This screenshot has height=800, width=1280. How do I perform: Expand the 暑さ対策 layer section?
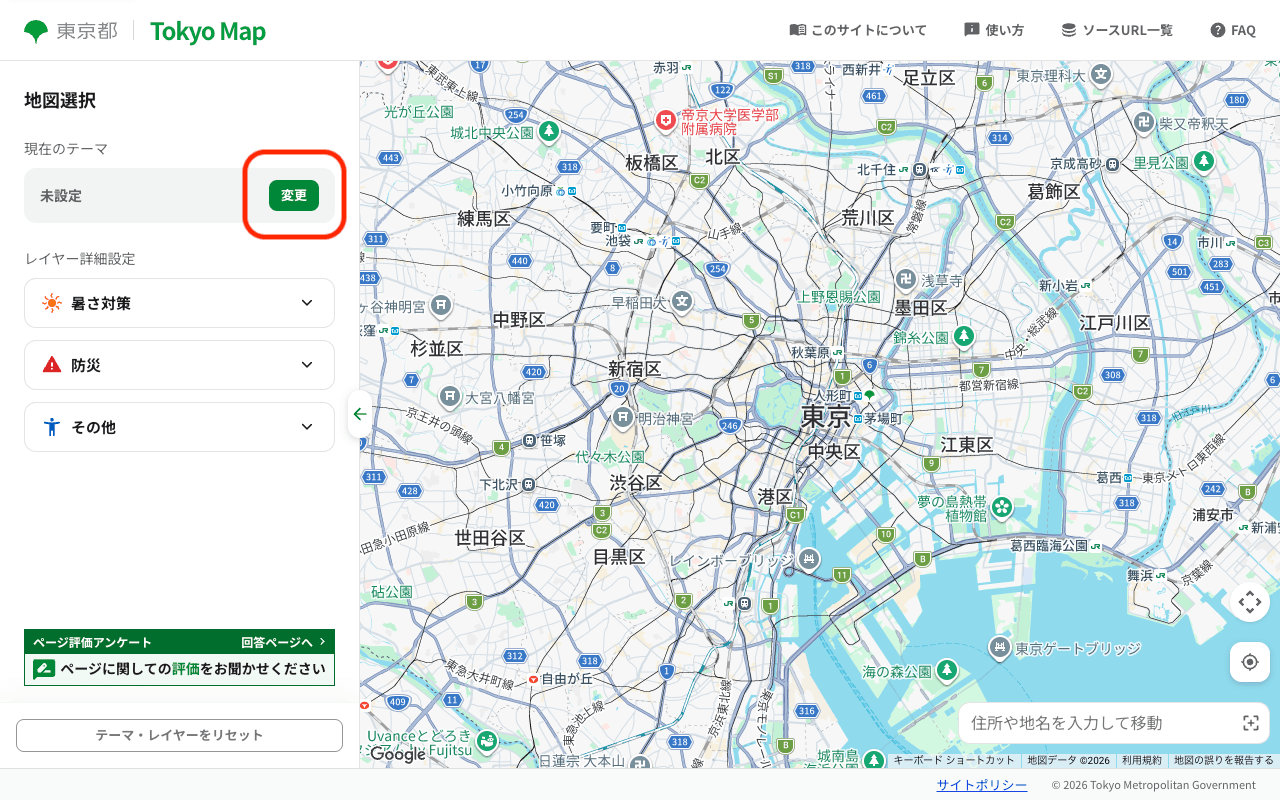(x=179, y=303)
